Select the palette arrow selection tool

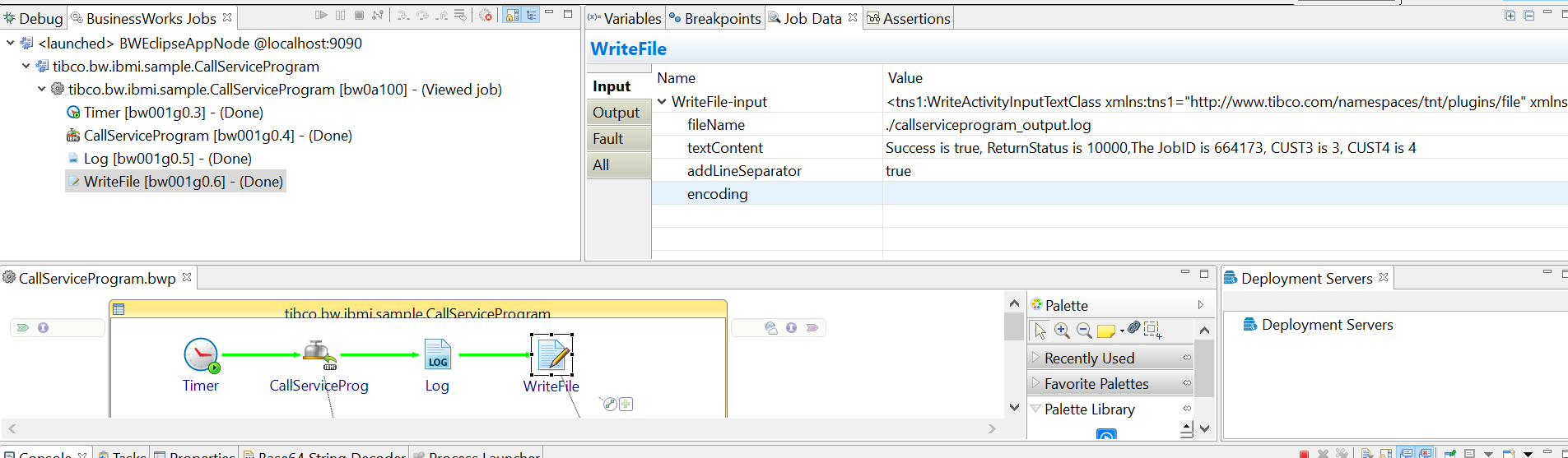[1040, 331]
